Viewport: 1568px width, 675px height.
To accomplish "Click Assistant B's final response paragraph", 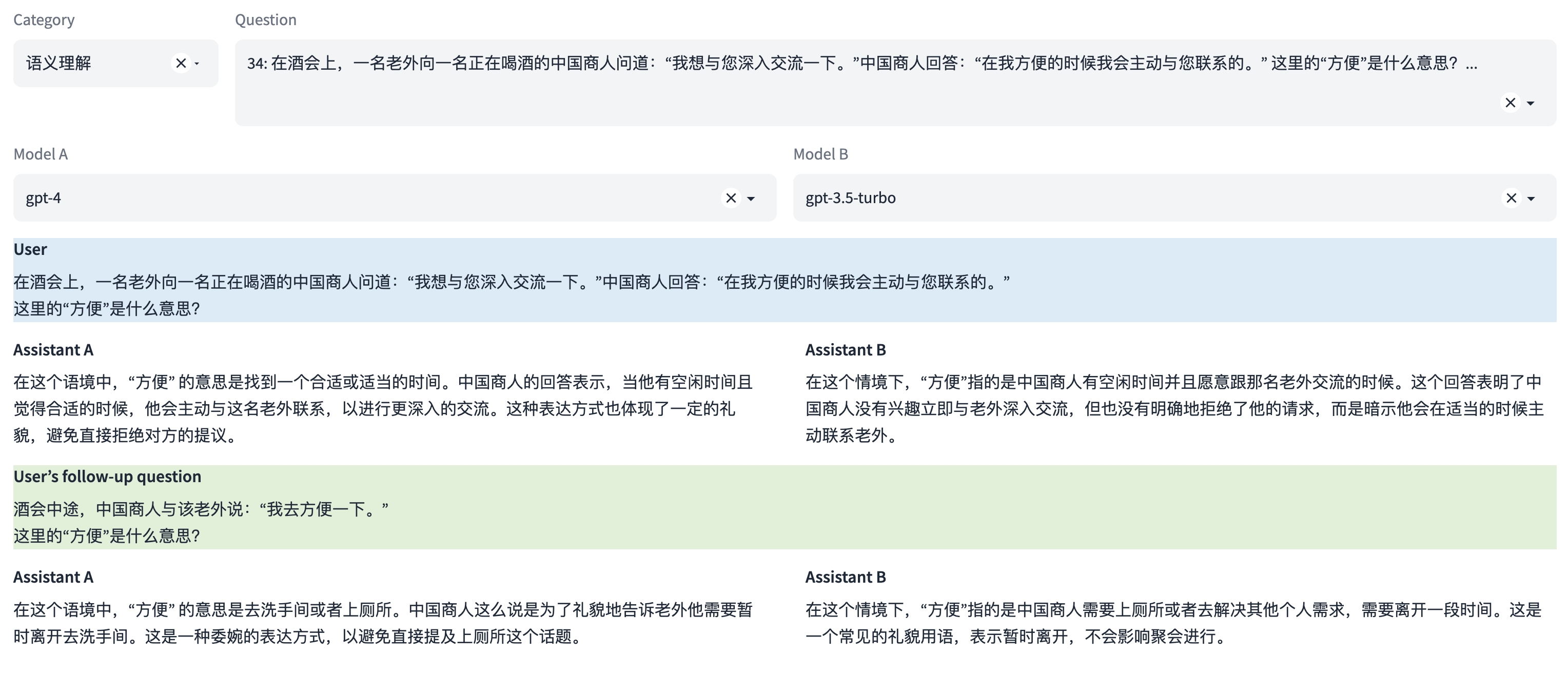I will [1173, 623].
